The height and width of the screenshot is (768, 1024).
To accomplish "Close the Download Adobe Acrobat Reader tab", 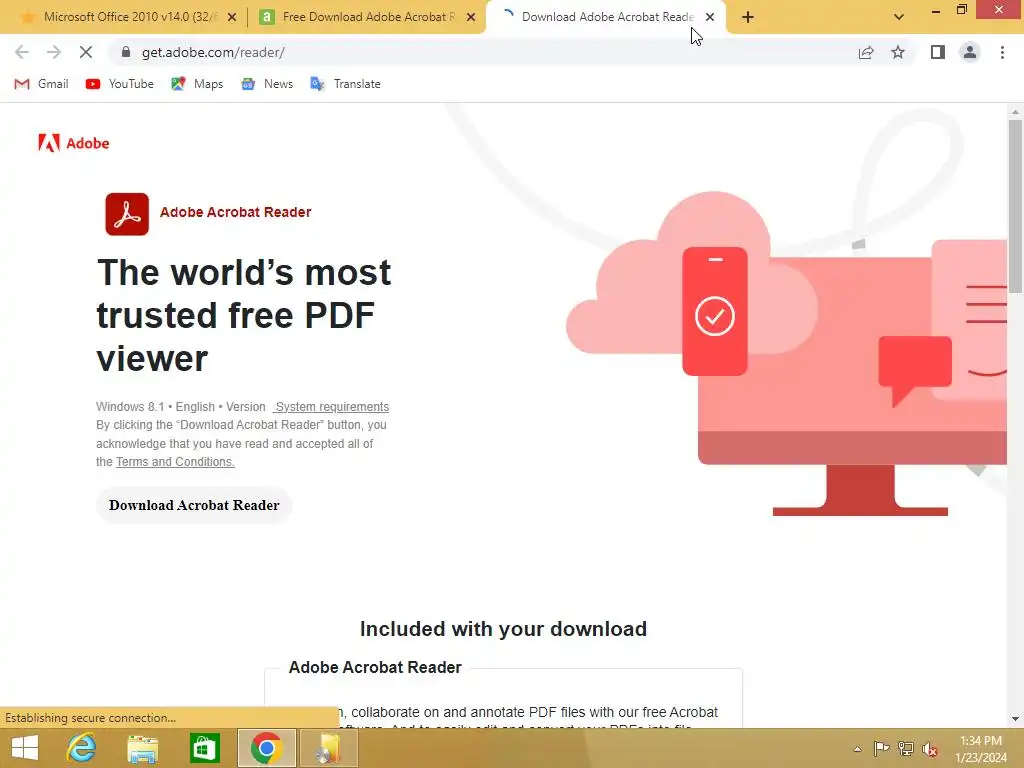I will pos(710,17).
